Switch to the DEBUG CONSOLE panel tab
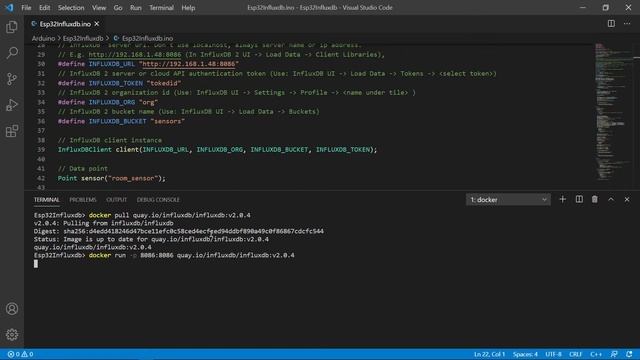Screen dimensions: 640x360 [x=158, y=200]
